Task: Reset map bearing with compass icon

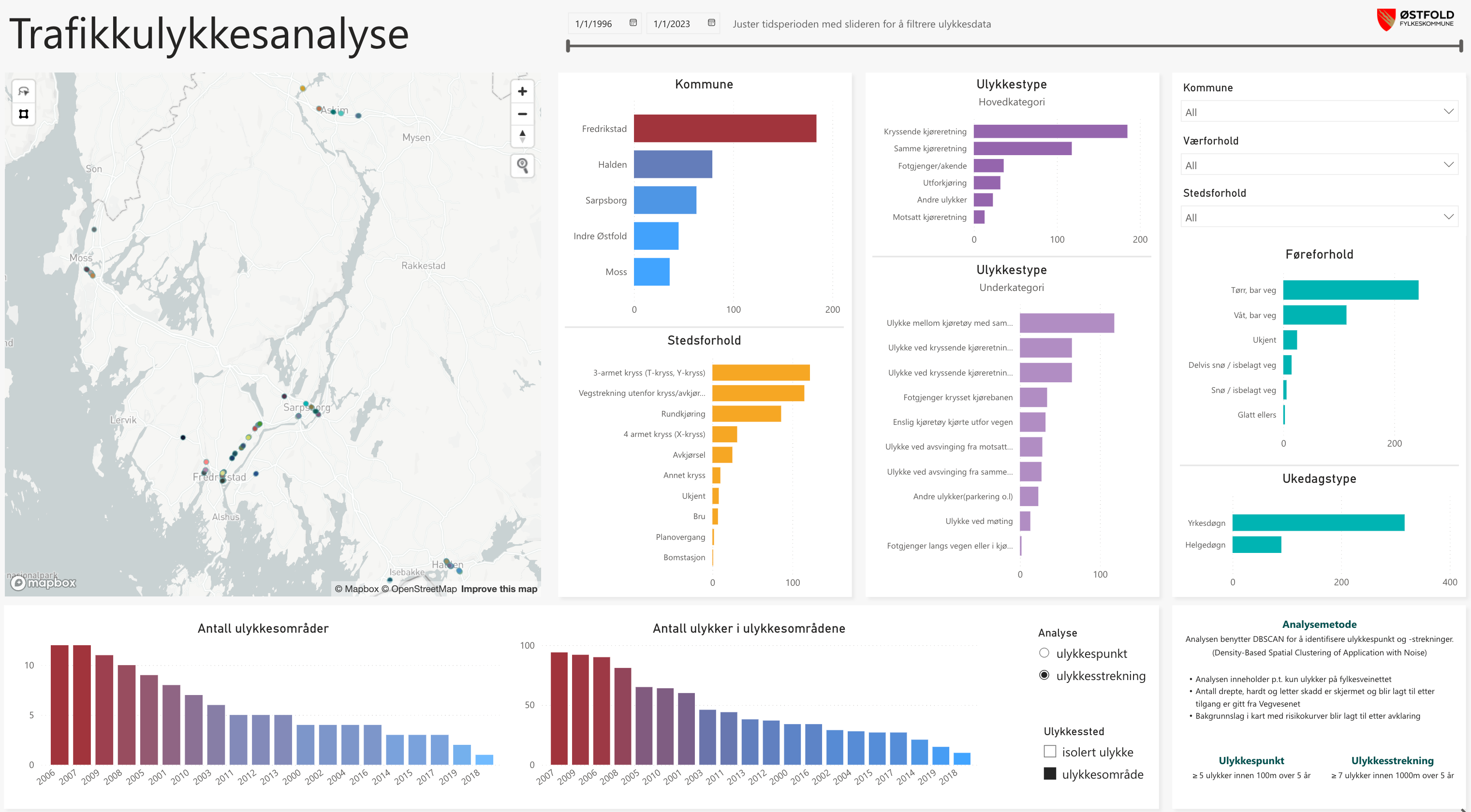Action: (x=522, y=136)
